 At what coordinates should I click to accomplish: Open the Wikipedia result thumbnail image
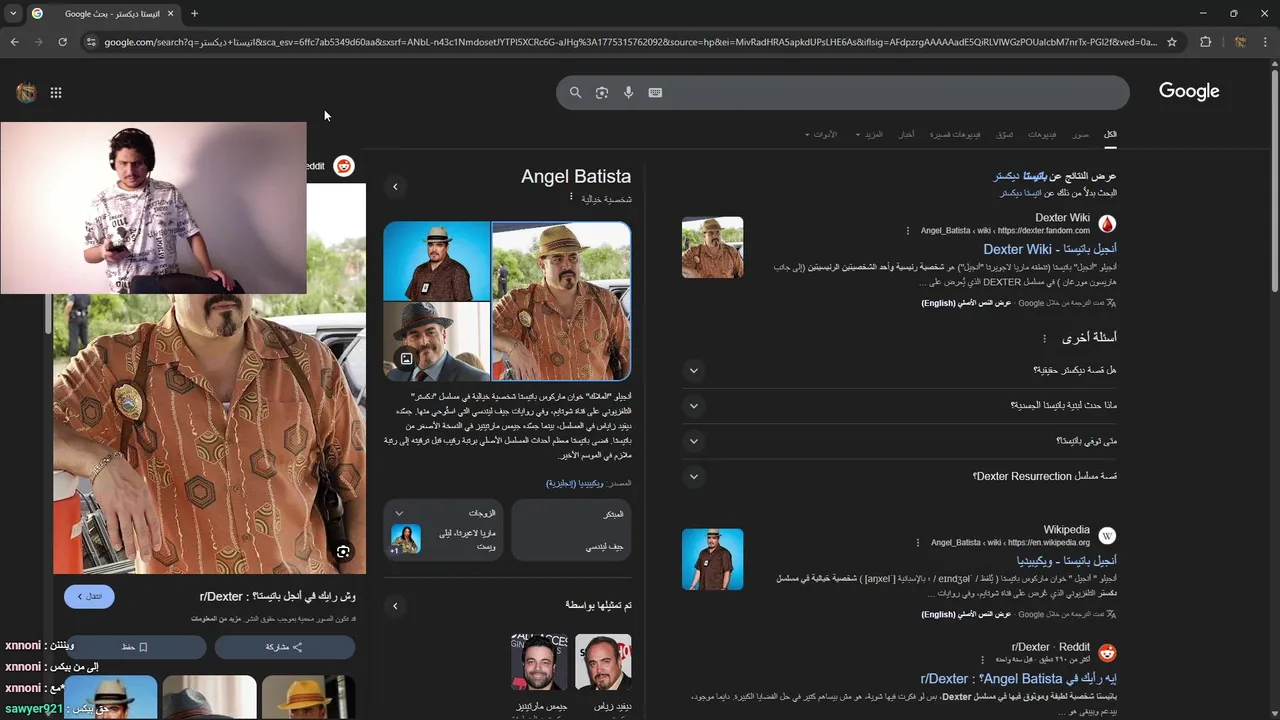(x=712, y=559)
